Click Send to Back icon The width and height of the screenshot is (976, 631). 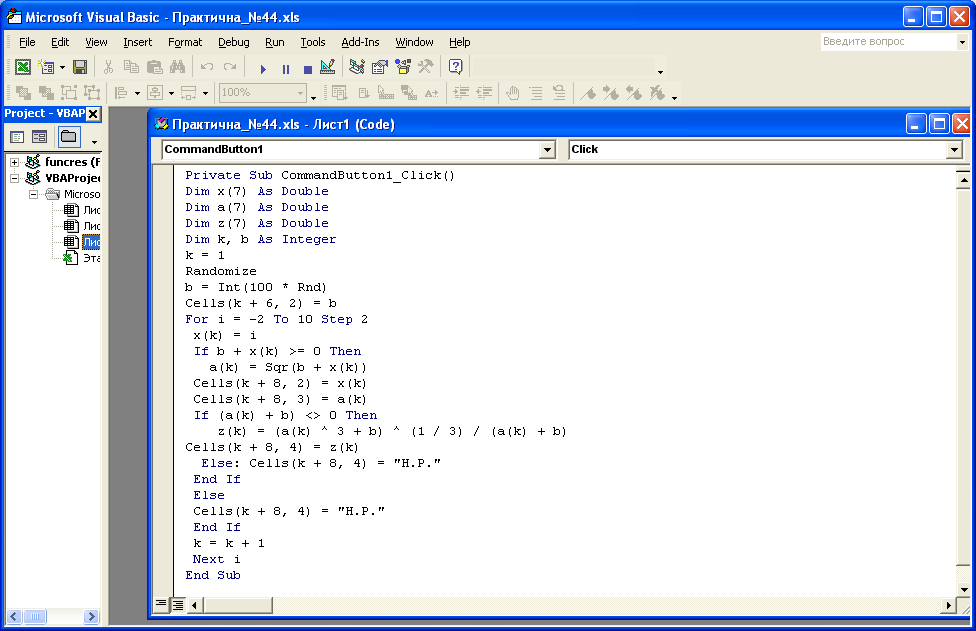pyautogui.click(x=46, y=93)
